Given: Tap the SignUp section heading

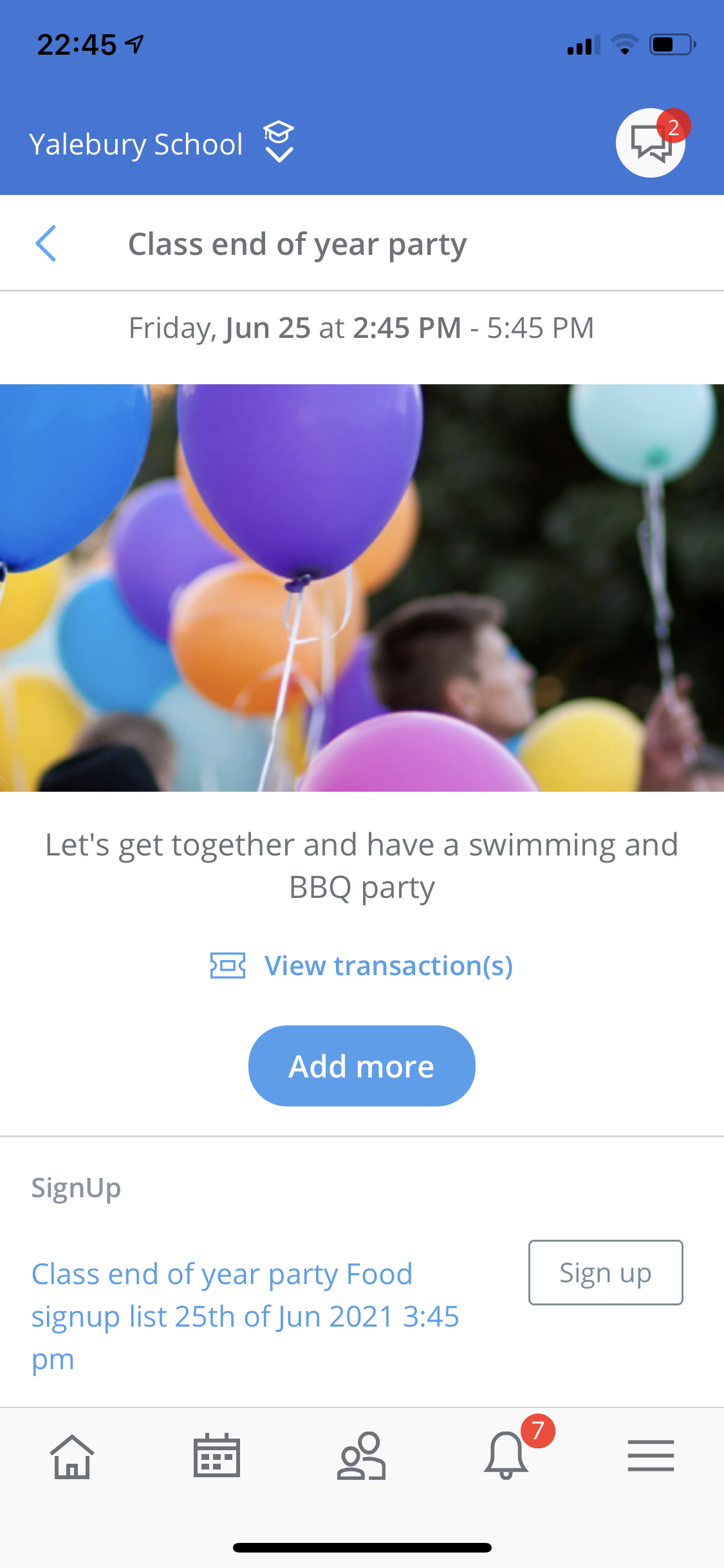Looking at the screenshot, I should (x=76, y=1188).
